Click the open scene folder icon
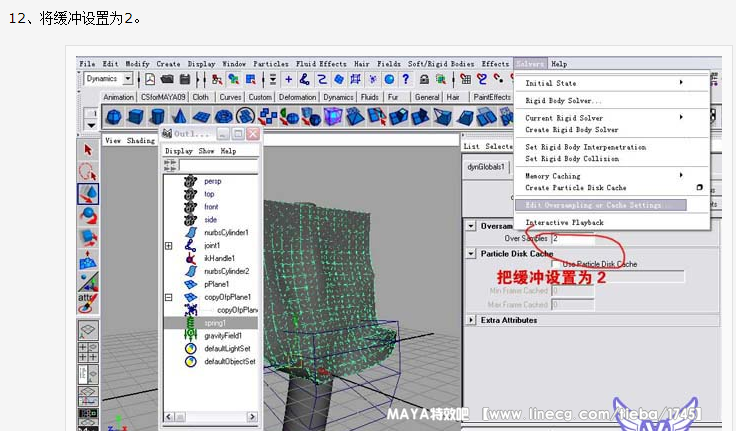 point(167,79)
